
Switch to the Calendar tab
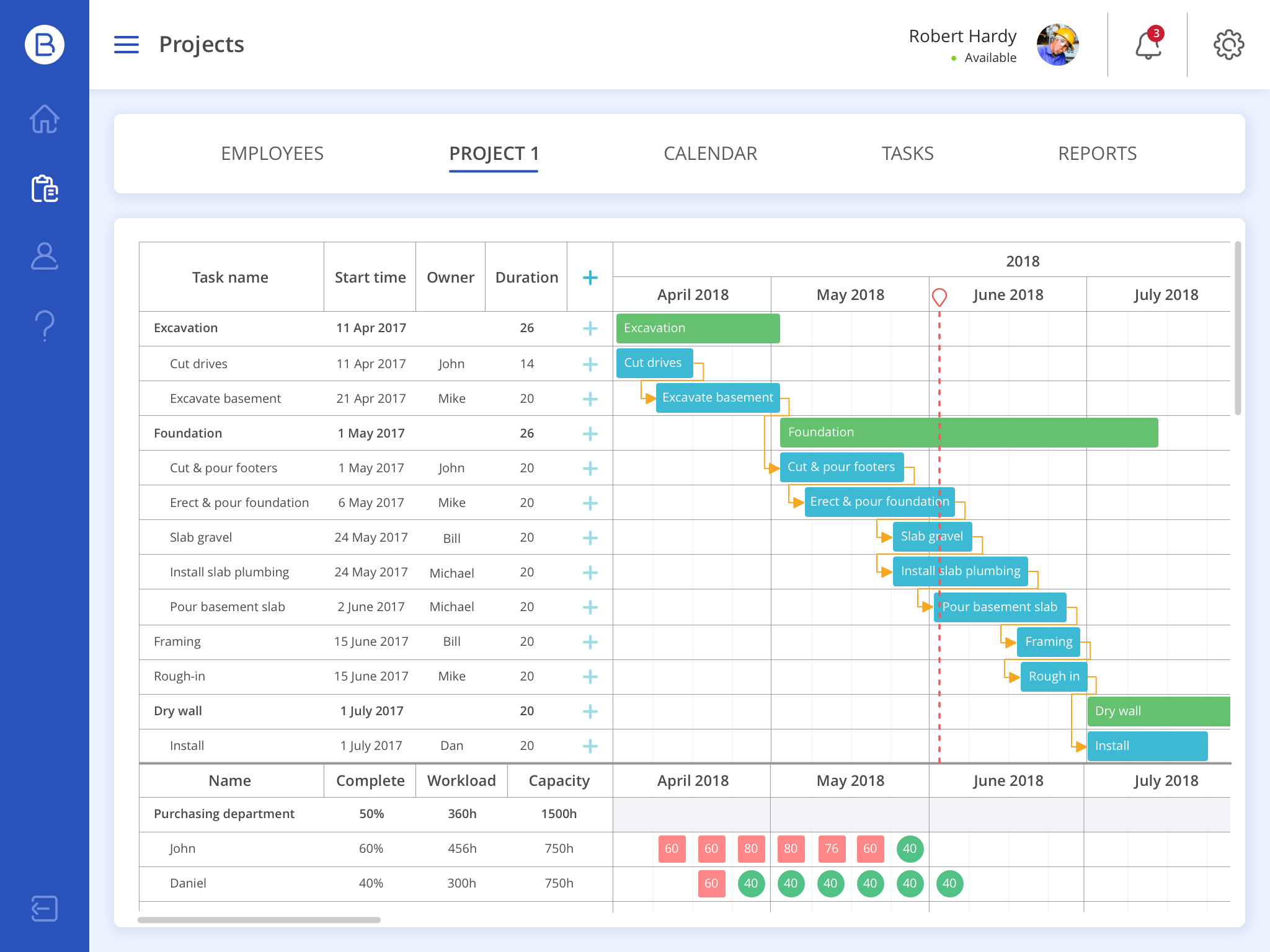click(710, 153)
